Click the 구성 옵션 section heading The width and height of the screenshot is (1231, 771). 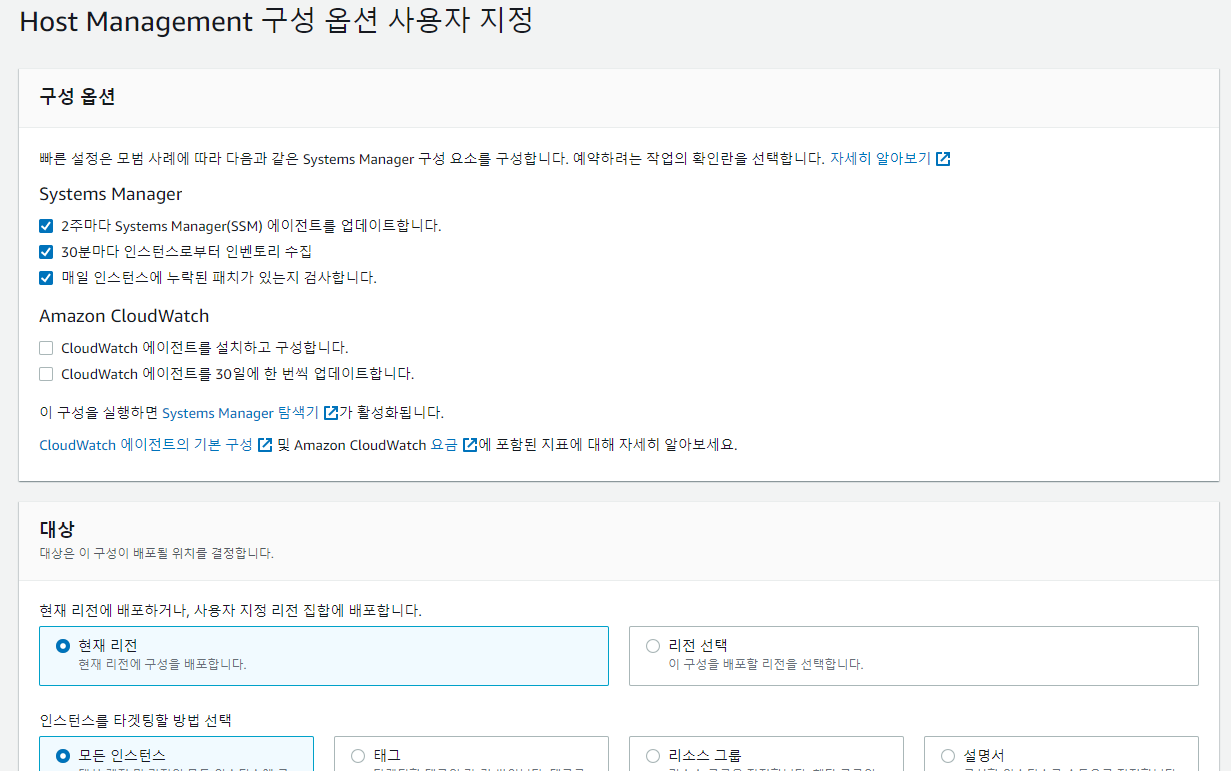point(78,97)
